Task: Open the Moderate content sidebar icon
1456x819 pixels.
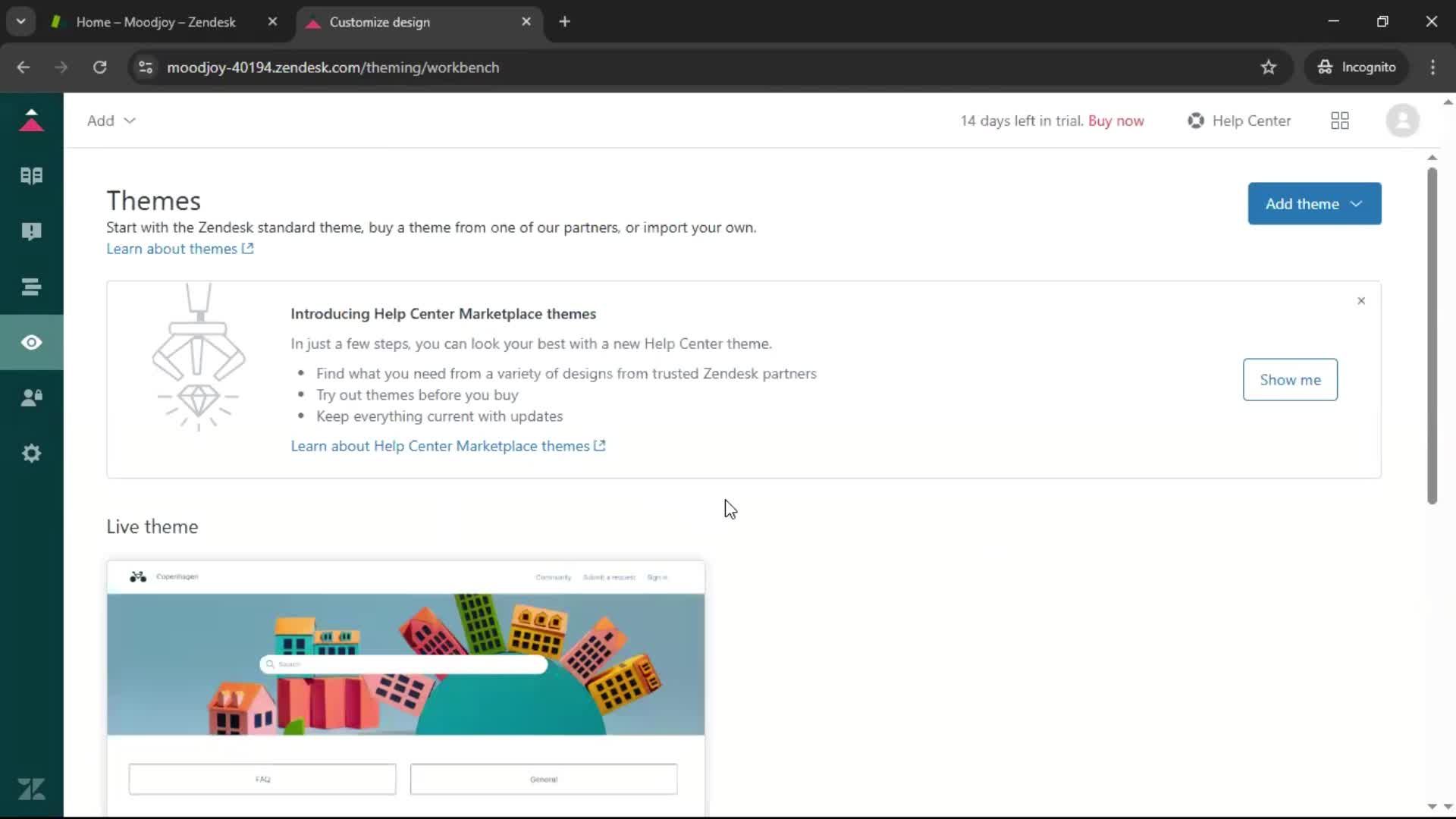Action: tap(31, 231)
